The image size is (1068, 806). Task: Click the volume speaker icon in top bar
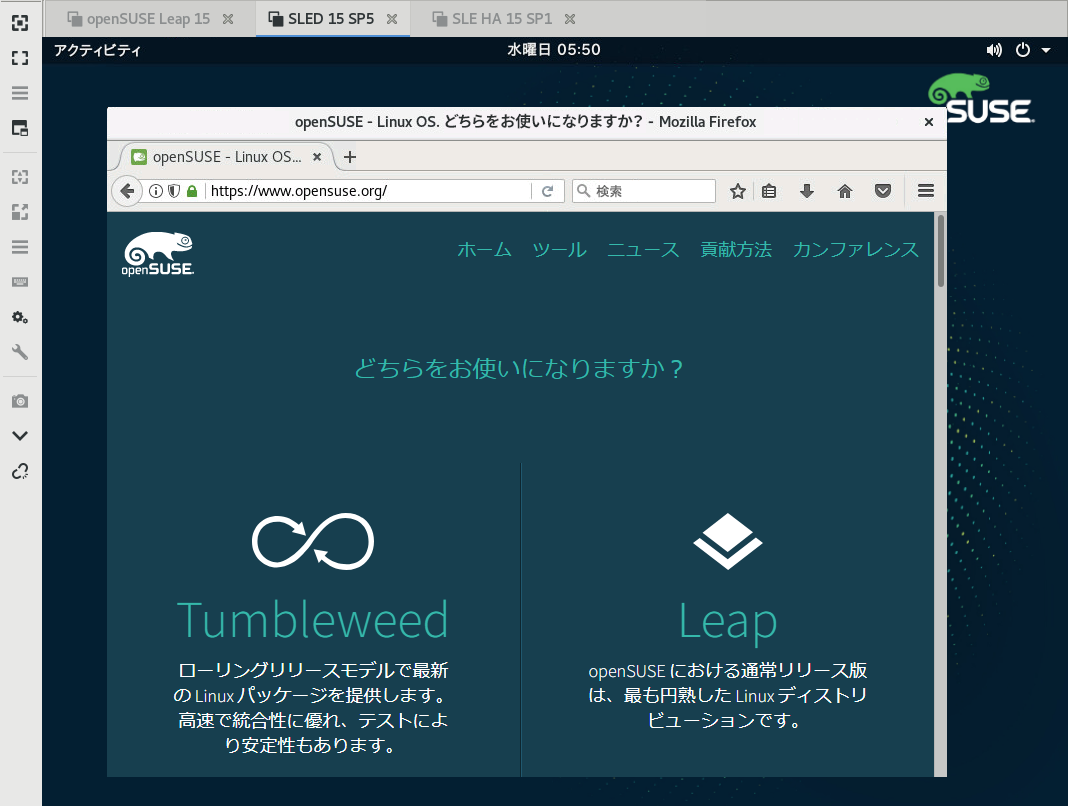pos(994,50)
